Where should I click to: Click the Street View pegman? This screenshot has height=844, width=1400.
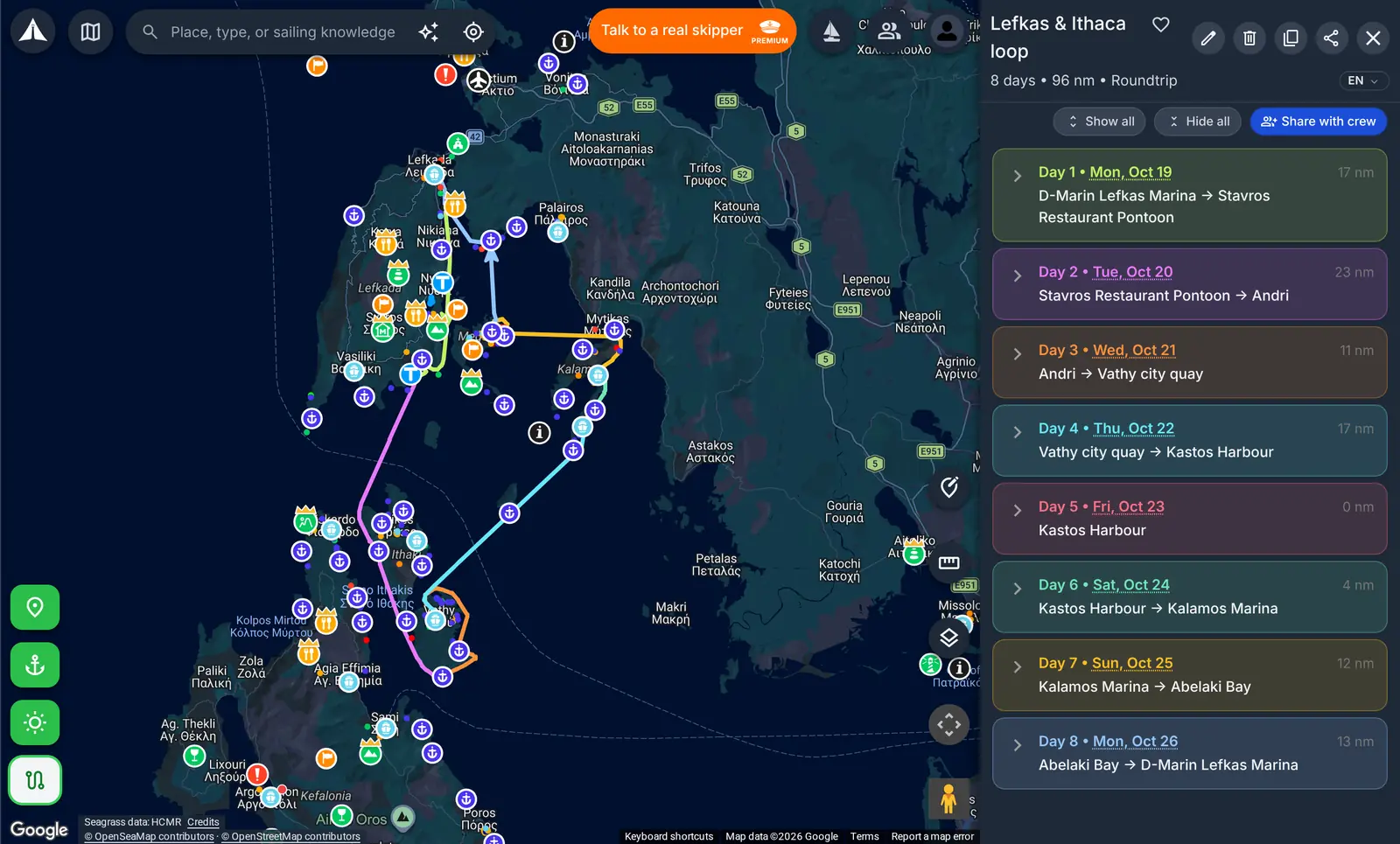[x=948, y=799]
